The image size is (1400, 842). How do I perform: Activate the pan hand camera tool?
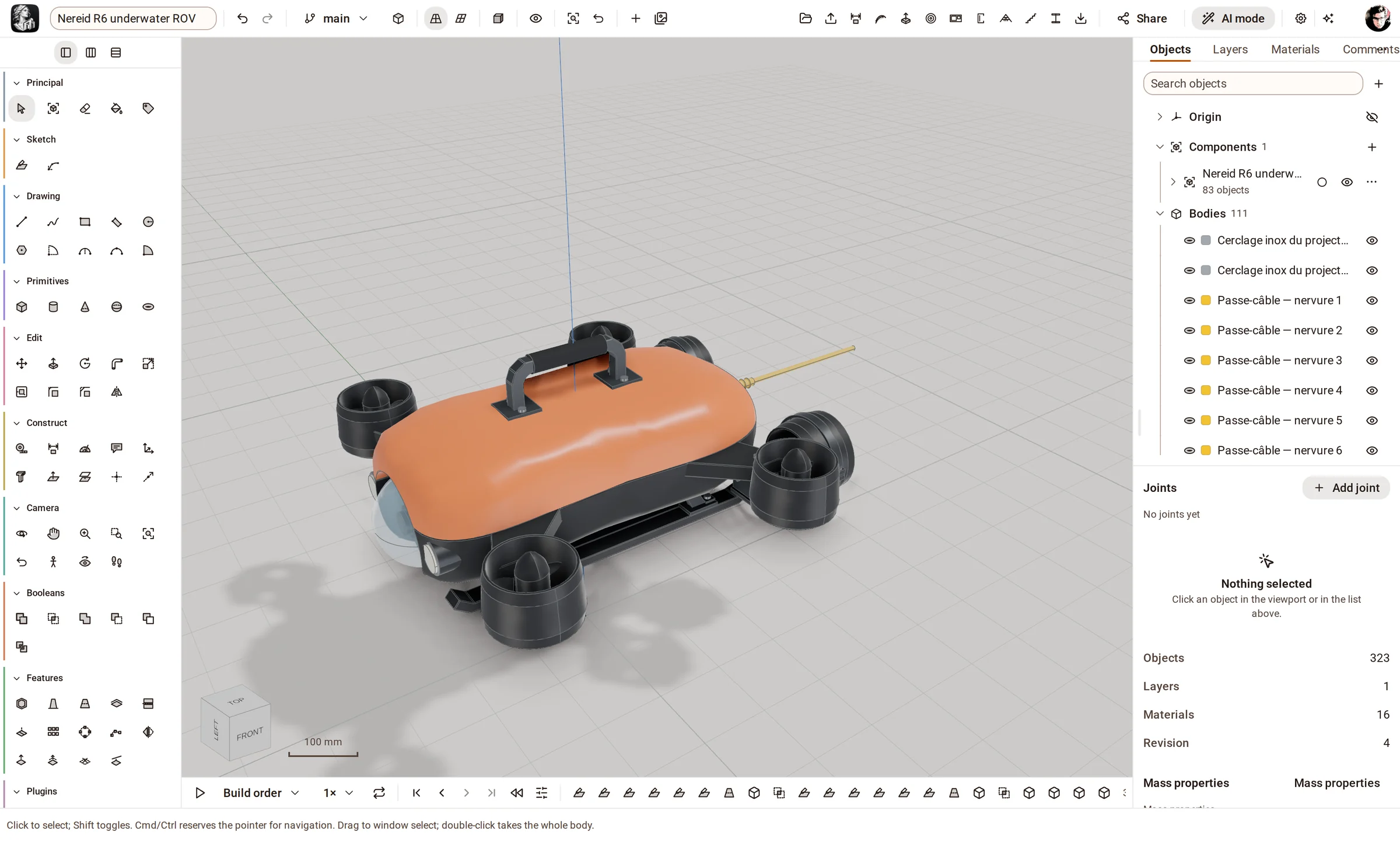[53, 533]
